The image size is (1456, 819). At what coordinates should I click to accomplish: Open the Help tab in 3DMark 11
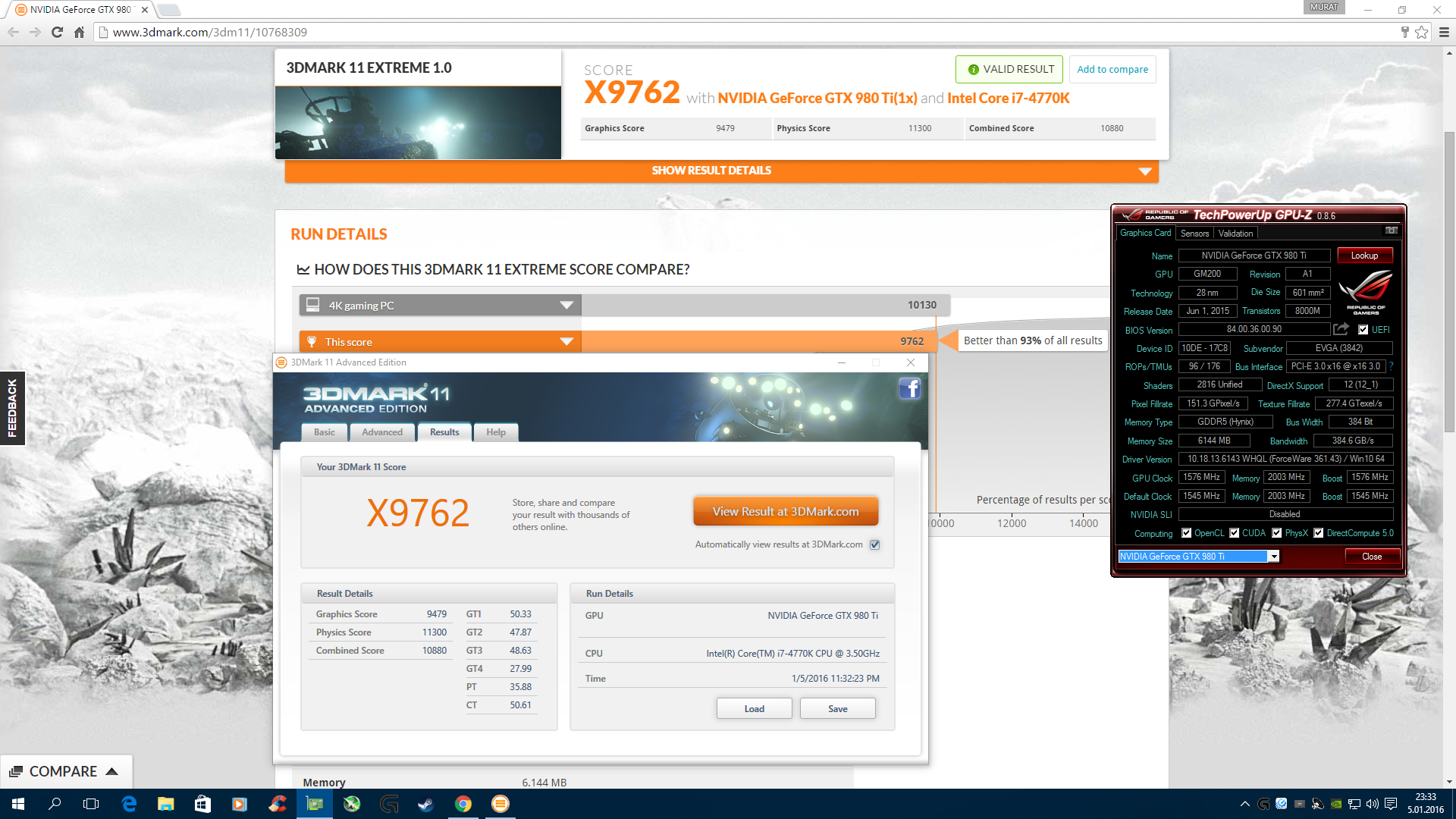coord(496,432)
